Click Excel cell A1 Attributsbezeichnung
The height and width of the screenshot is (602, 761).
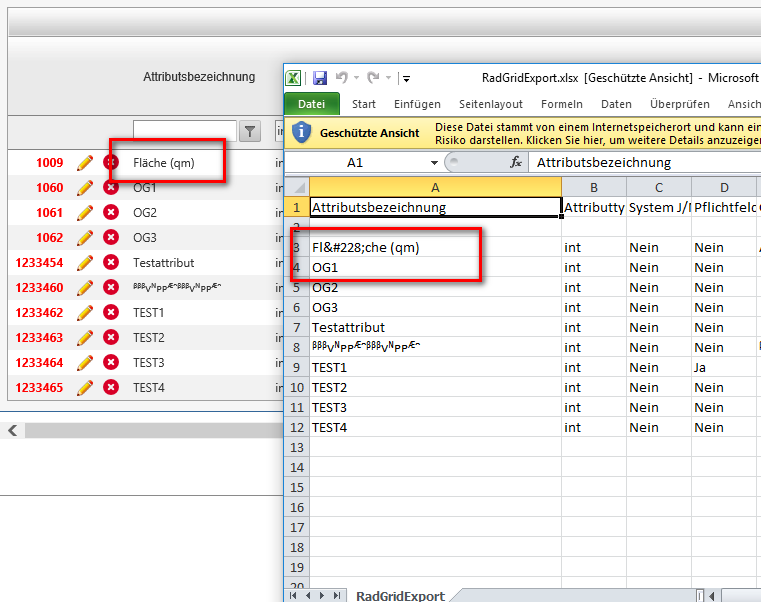pos(435,208)
